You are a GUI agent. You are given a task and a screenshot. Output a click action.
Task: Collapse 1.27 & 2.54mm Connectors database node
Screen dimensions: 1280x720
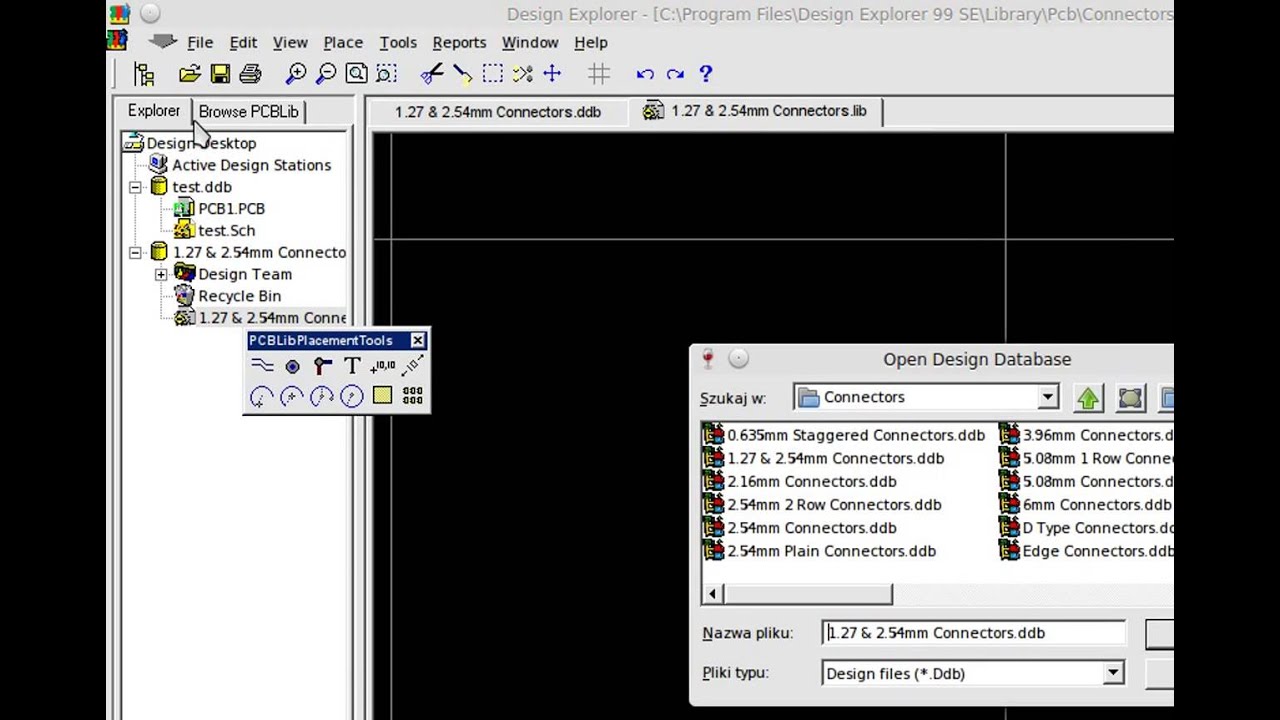coord(135,253)
